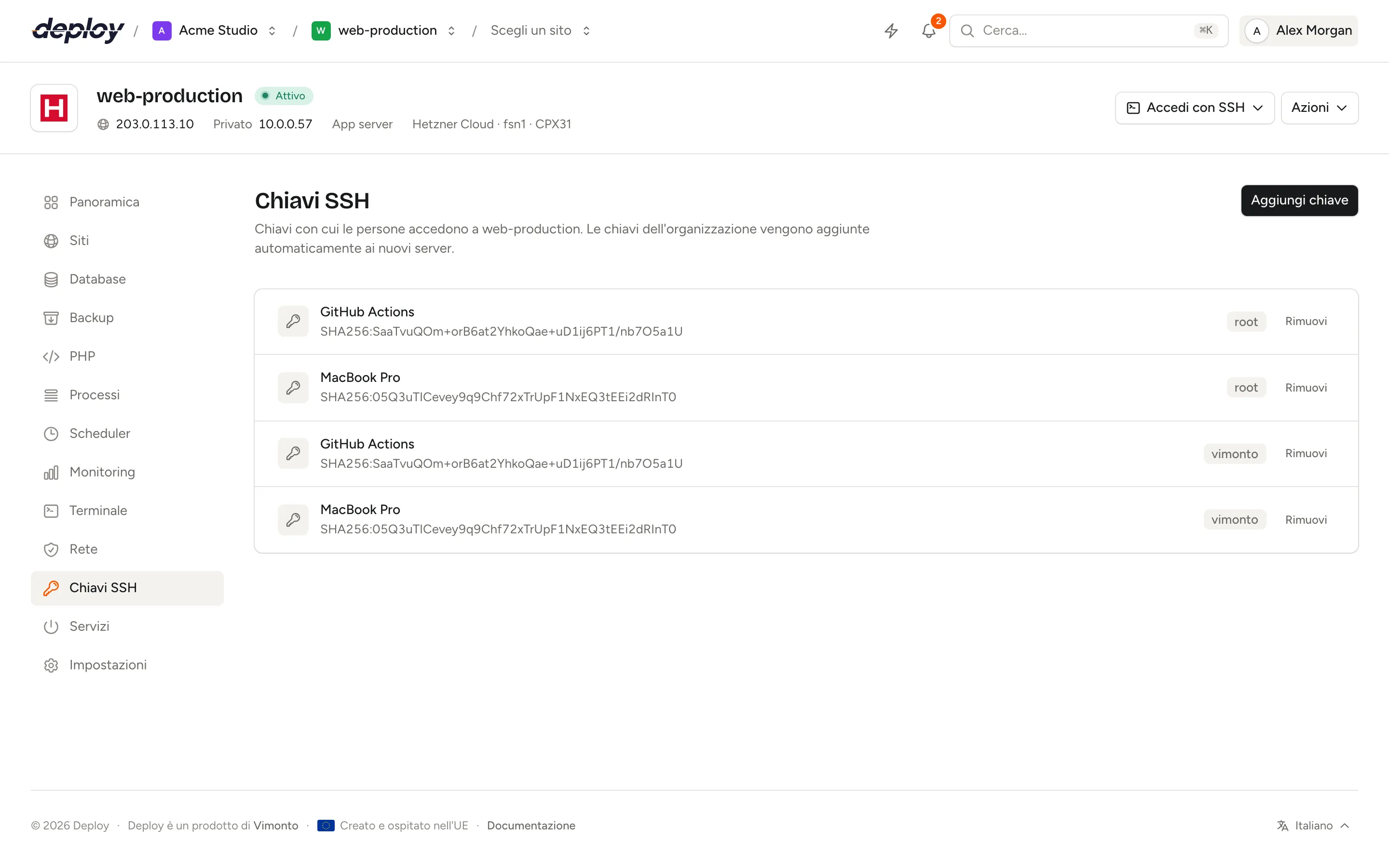Image resolution: width=1389 pixels, height=868 pixels.
Task: Remove the MacBook Pro root key
Action: tap(1306, 388)
